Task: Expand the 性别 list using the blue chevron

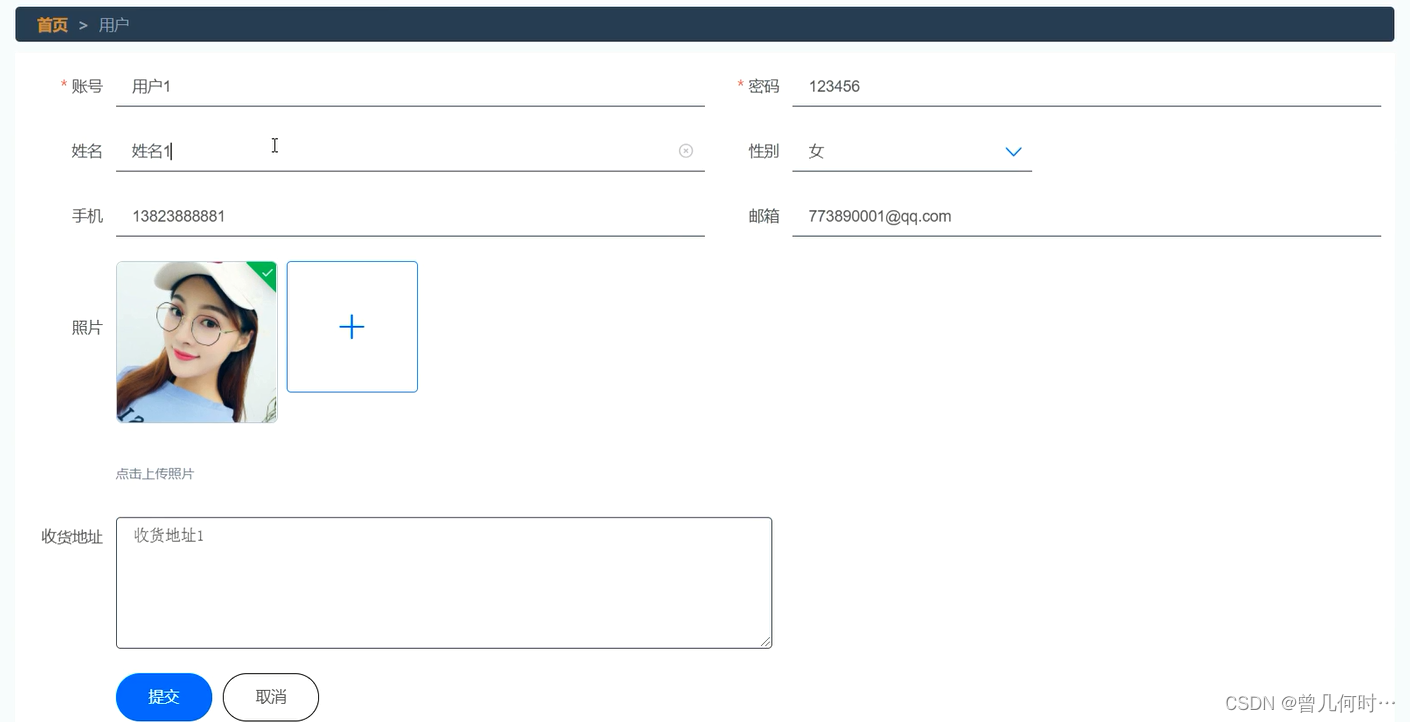Action: coord(1013,152)
